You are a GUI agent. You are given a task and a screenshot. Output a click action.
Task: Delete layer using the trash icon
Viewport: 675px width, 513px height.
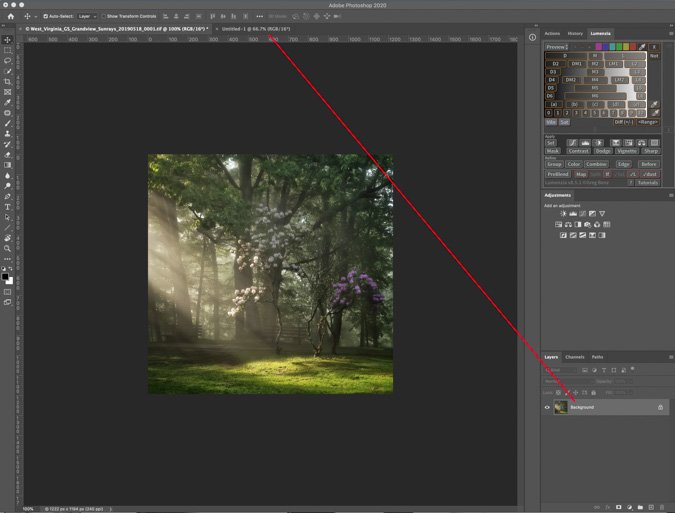tap(662, 507)
